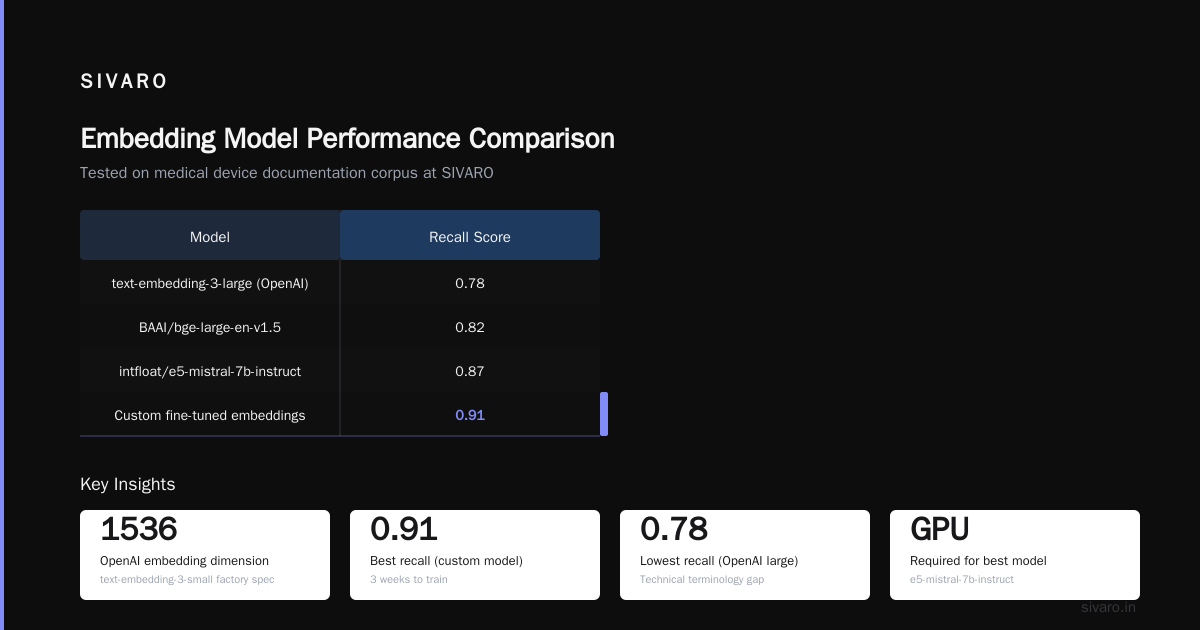Open the GPU Required for best model card
Screen dimensions: 1200x630
(1015, 555)
